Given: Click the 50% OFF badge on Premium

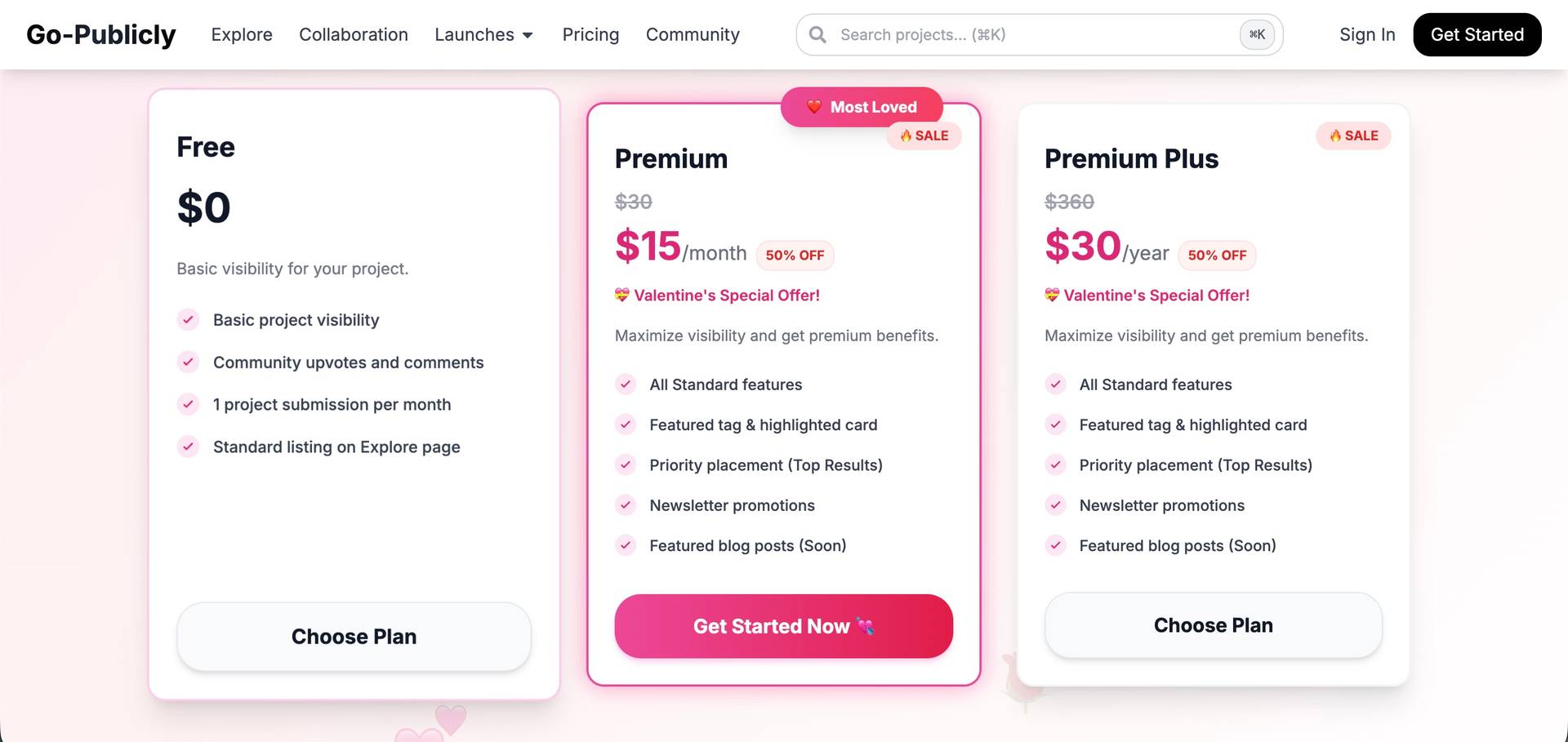Looking at the screenshot, I should click(x=795, y=255).
